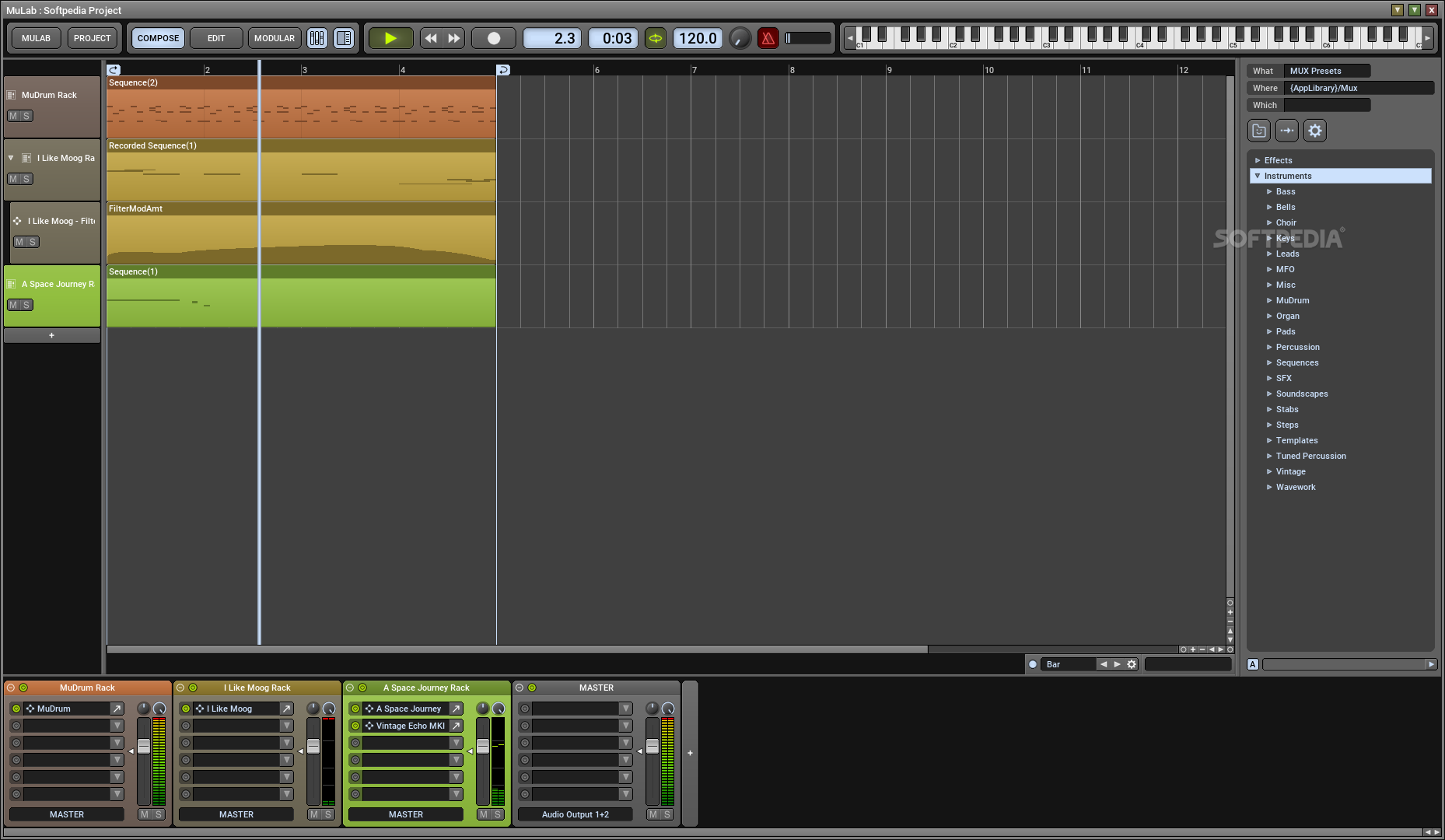Bypass the MuDrum module power button

pyautogui.click(x=16, y=709)
